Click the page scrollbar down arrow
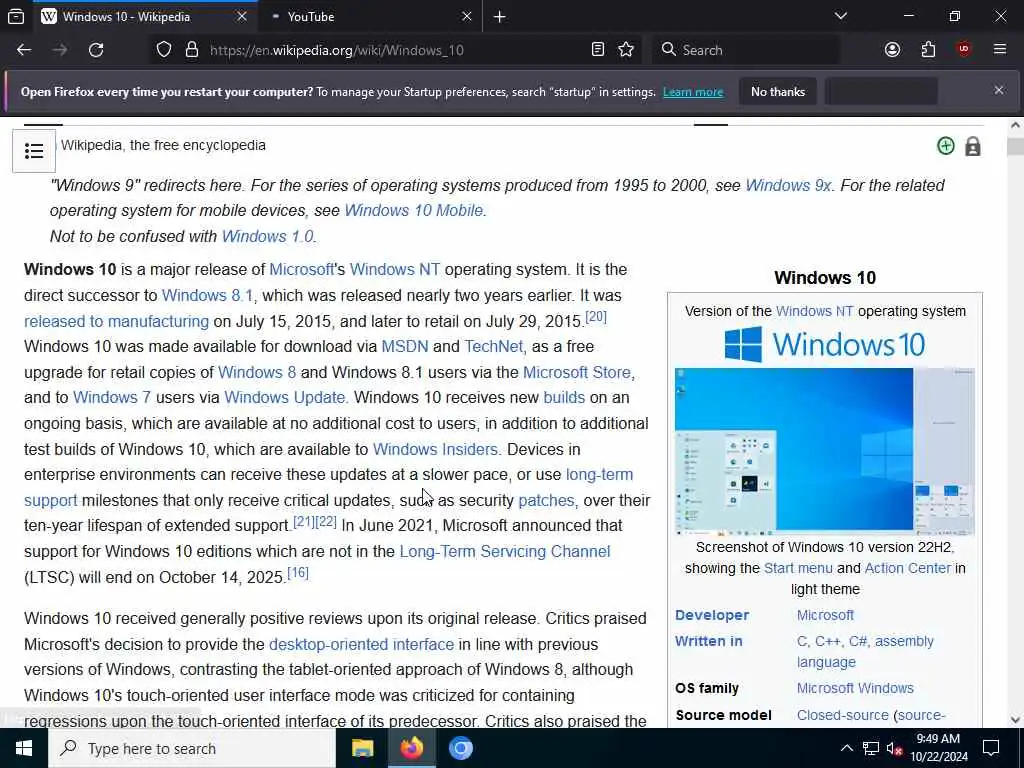1024x768 pixels. click(x=1016, y=720)
